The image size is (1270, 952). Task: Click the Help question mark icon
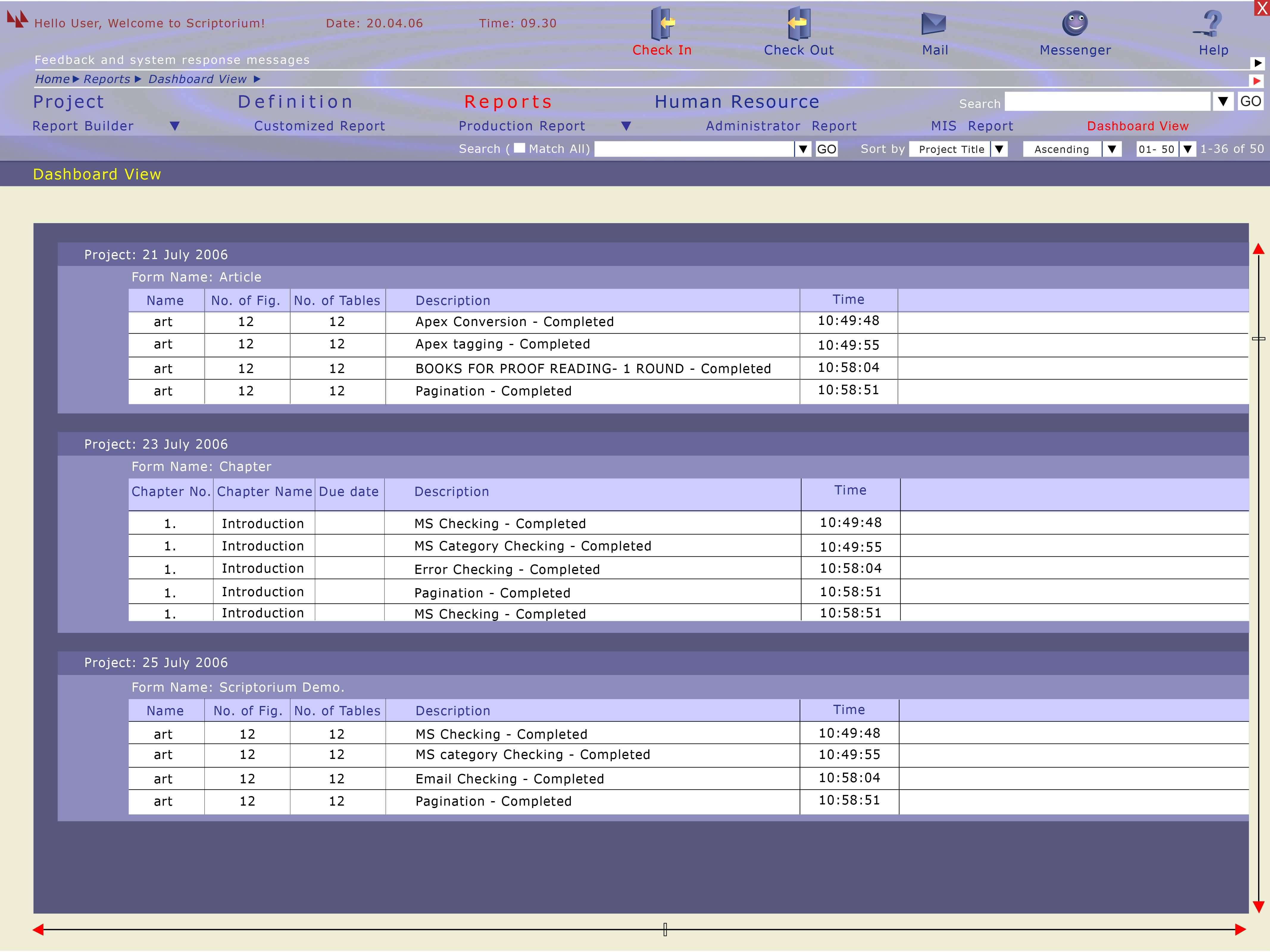(1211, 24)
